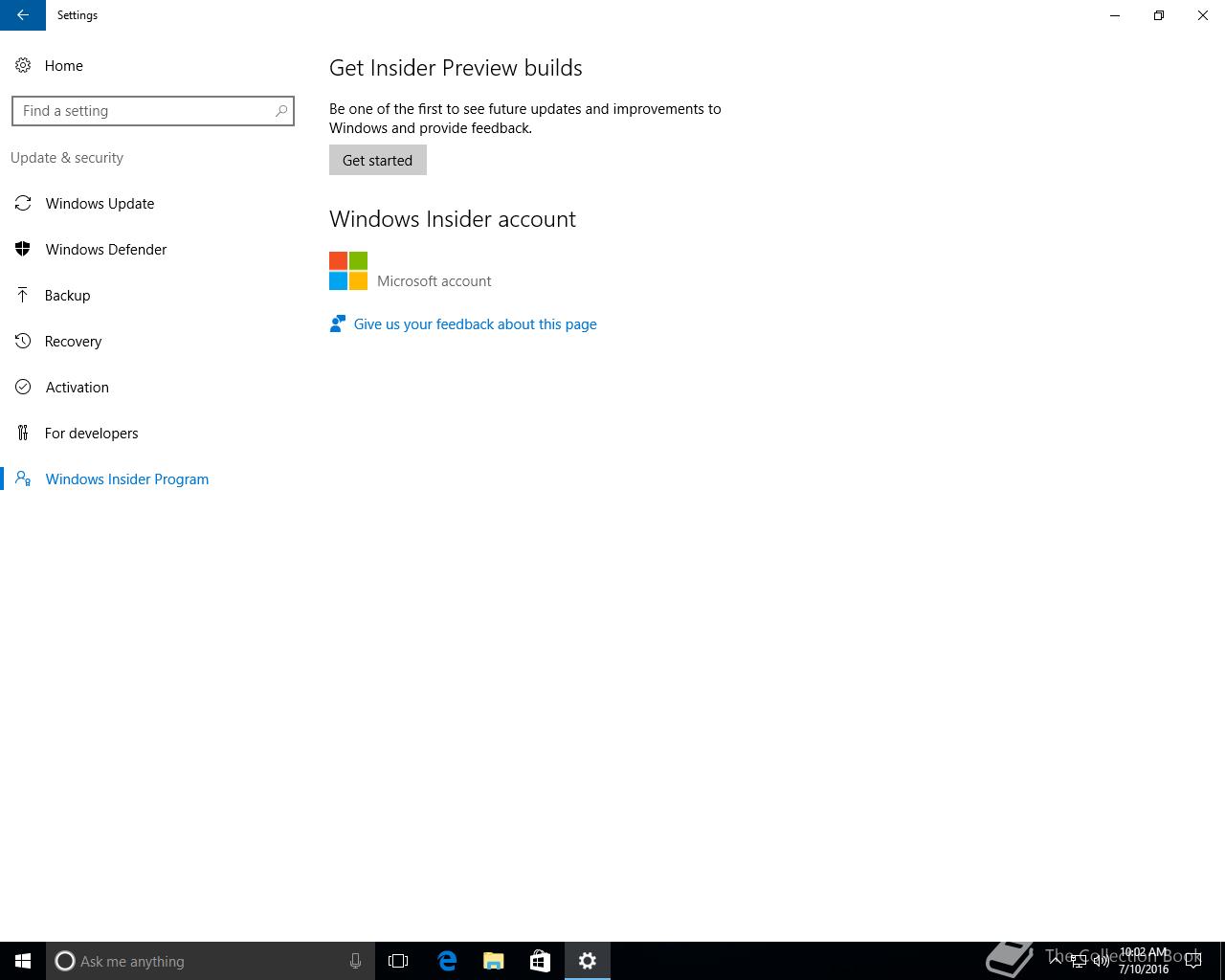Screen dimensions: 1225x980
Task: Click the Microsoft account logo
Action: click(x=348, y=271)
